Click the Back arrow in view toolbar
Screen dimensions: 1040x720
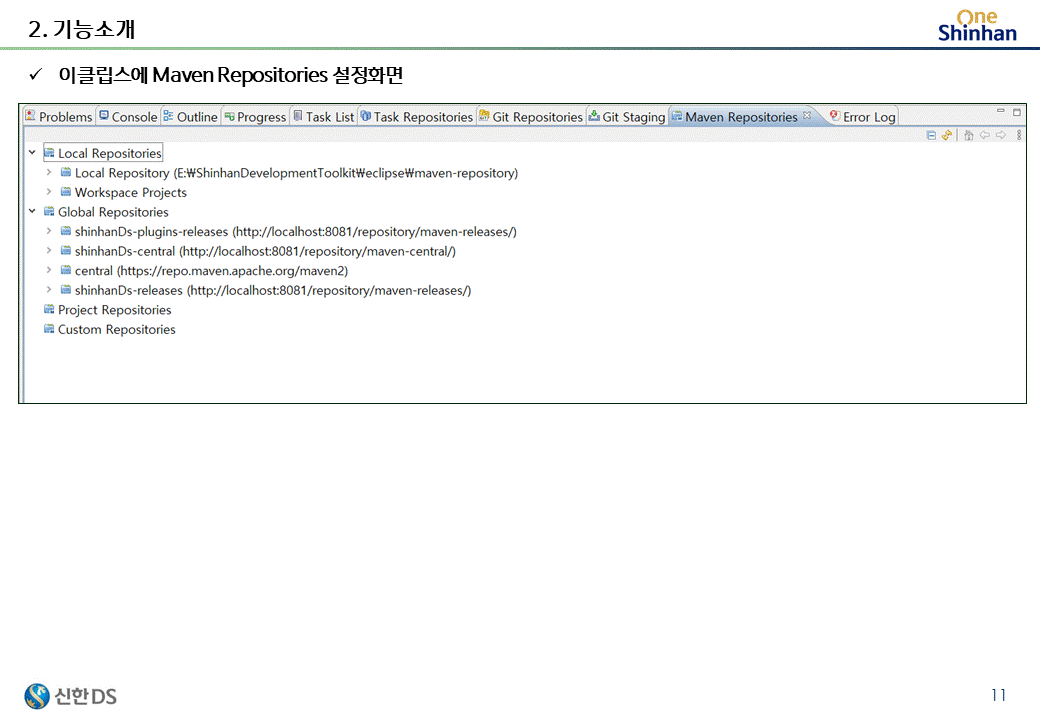click(x=985, y=135)
